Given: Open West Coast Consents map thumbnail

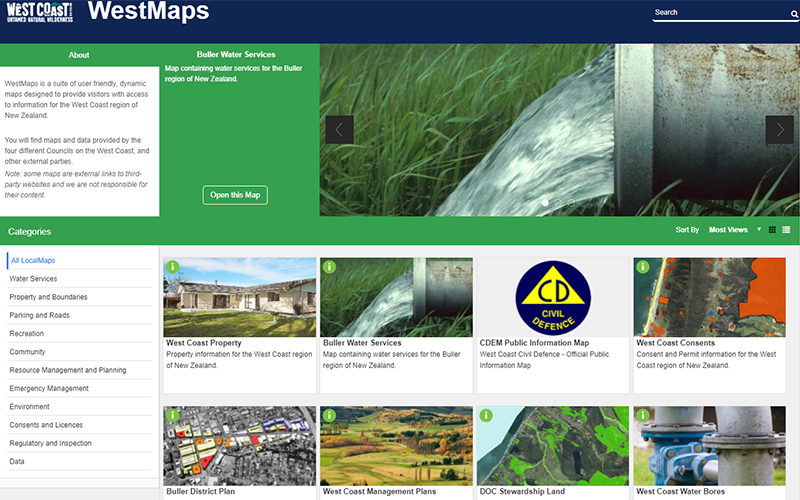Looking at the screenshot, I should [x=710, y=297].
